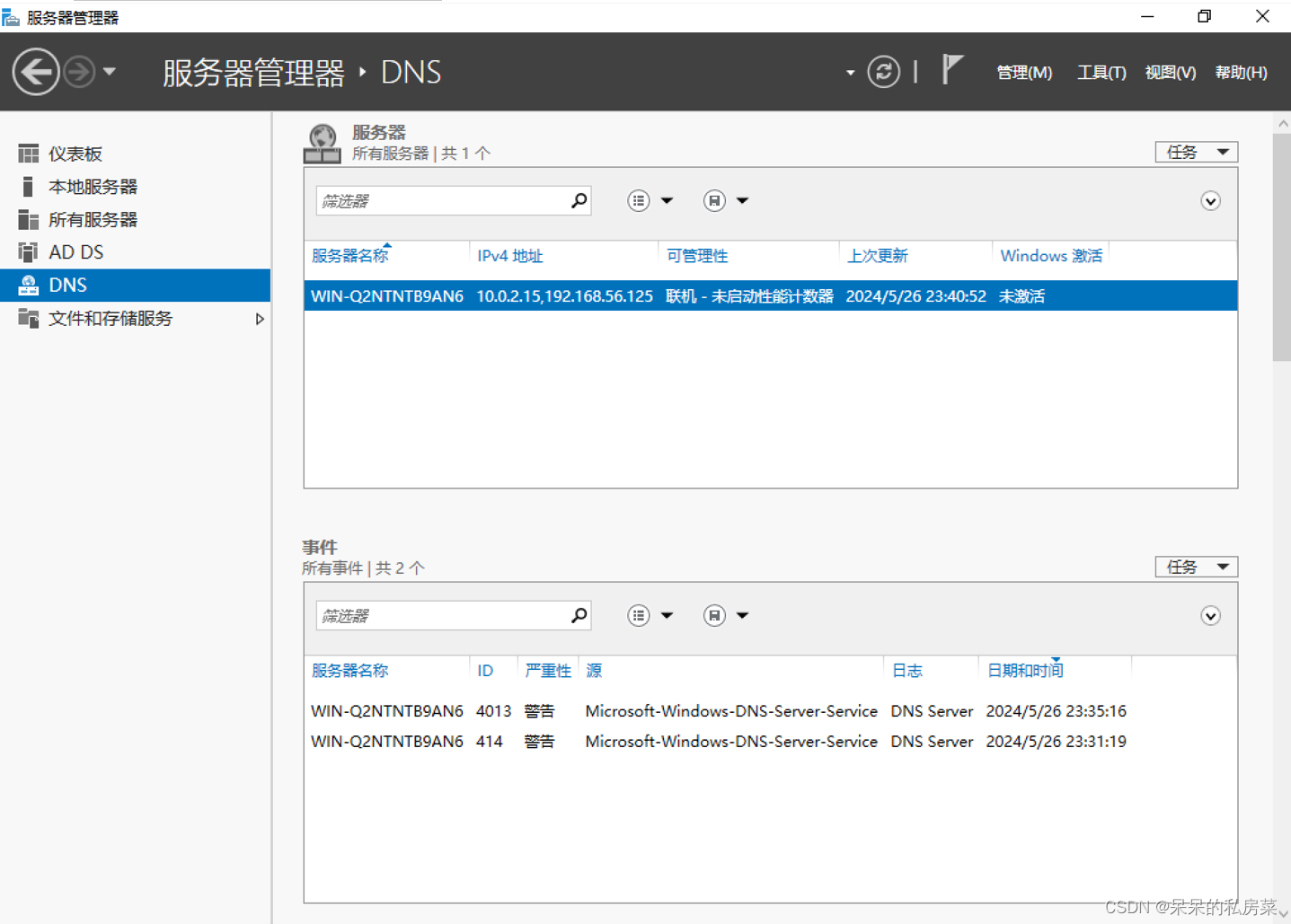Select 文件和存储服务 in the sidebar
This screenshot has height=924, width=1291.
(x=135, y=319)
